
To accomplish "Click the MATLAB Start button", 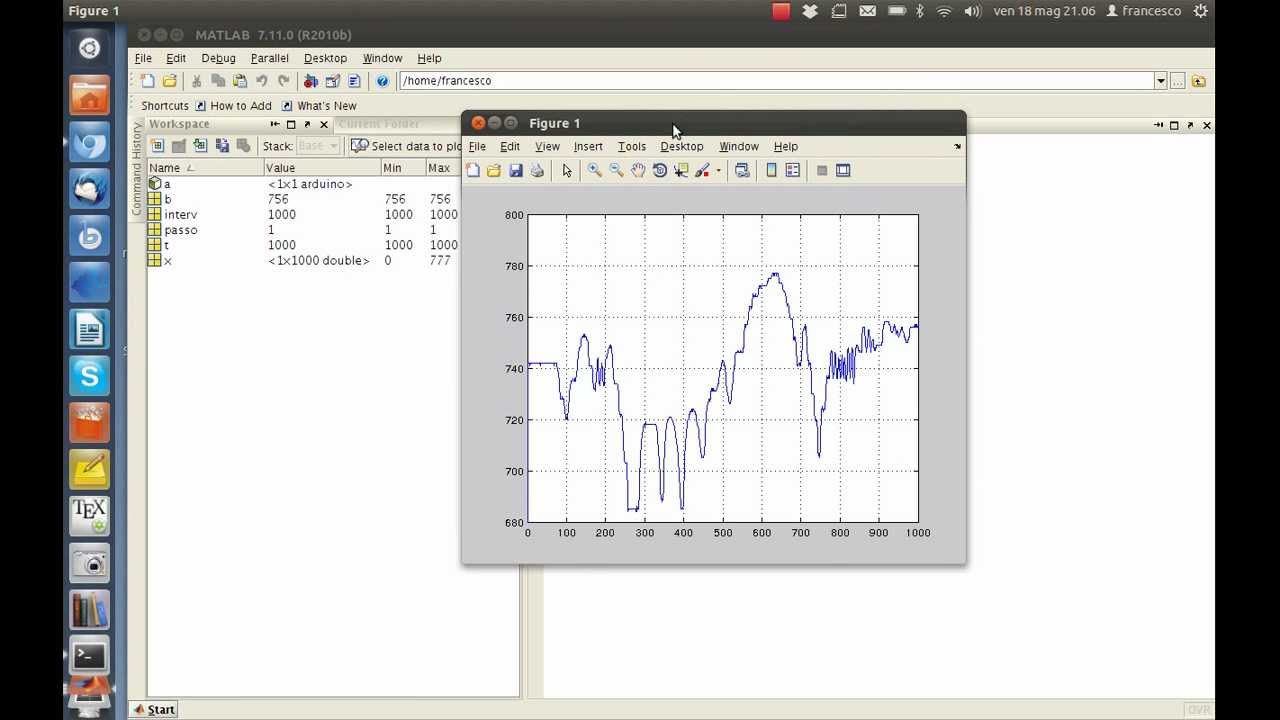I will (153, 710).
